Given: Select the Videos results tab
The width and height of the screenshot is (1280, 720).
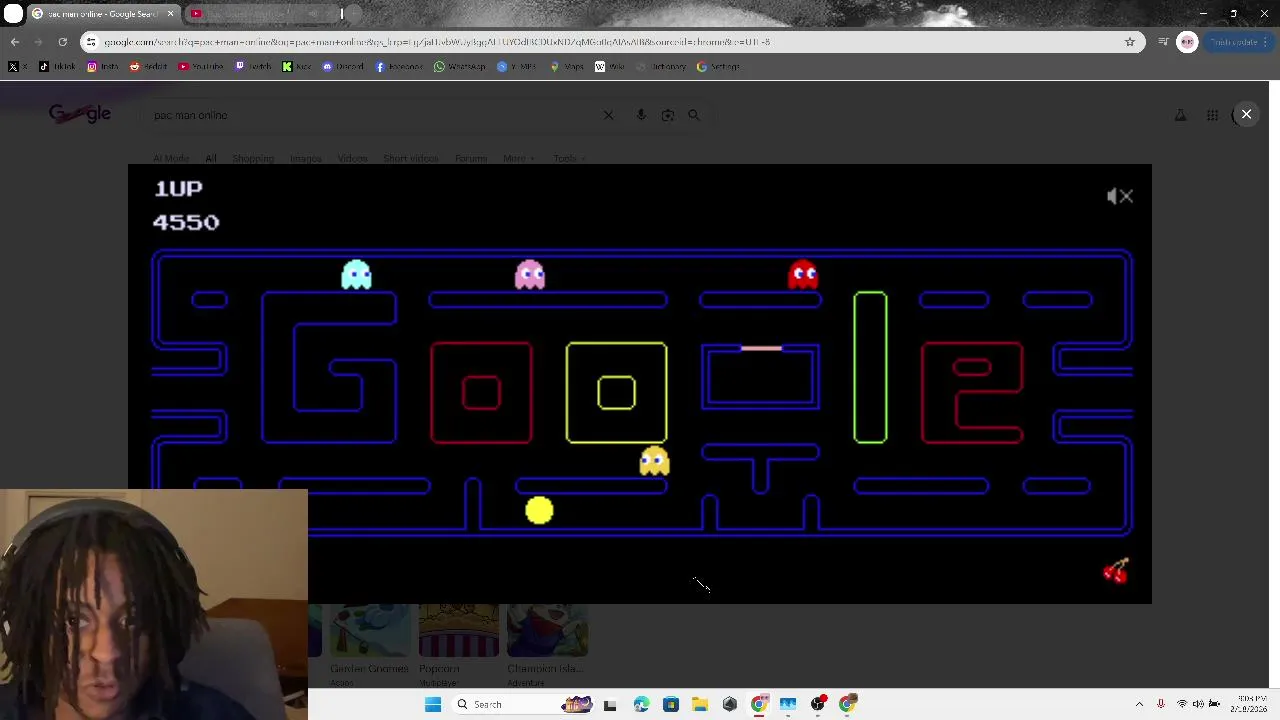Looking at the screenshot, I should click(x=352, y=158).
